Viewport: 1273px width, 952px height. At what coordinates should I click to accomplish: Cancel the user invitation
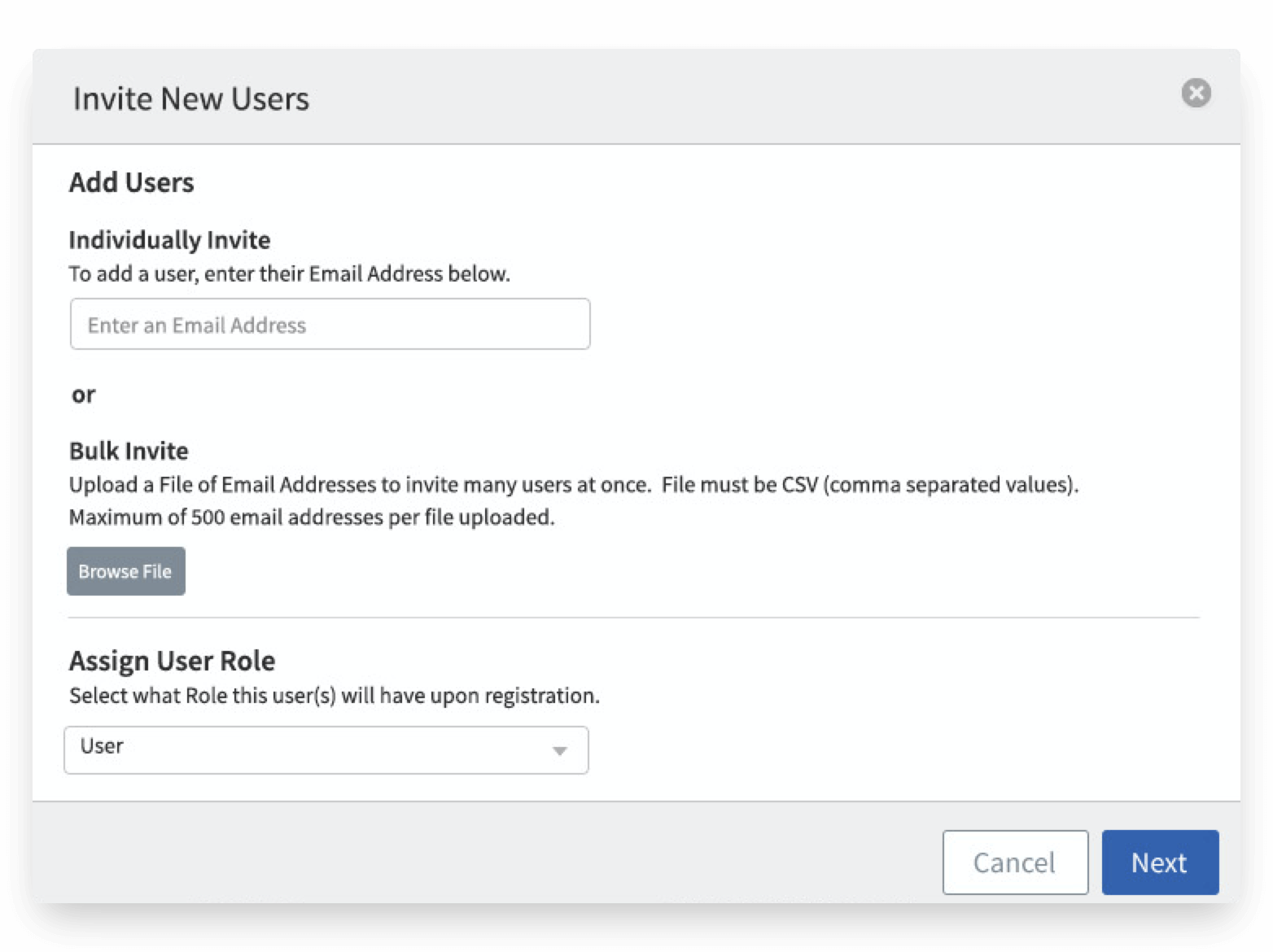click(x=1014, y=862)
